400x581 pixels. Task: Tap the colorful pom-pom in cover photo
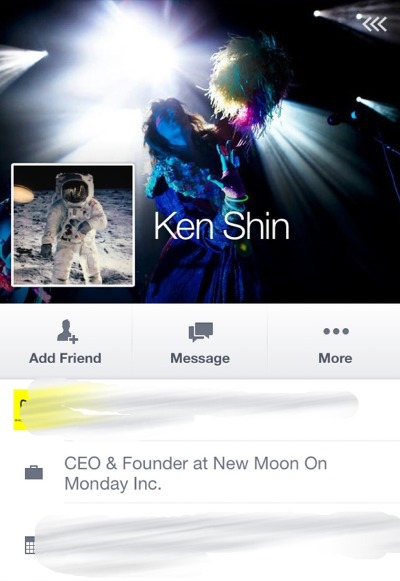click(249, 80)
